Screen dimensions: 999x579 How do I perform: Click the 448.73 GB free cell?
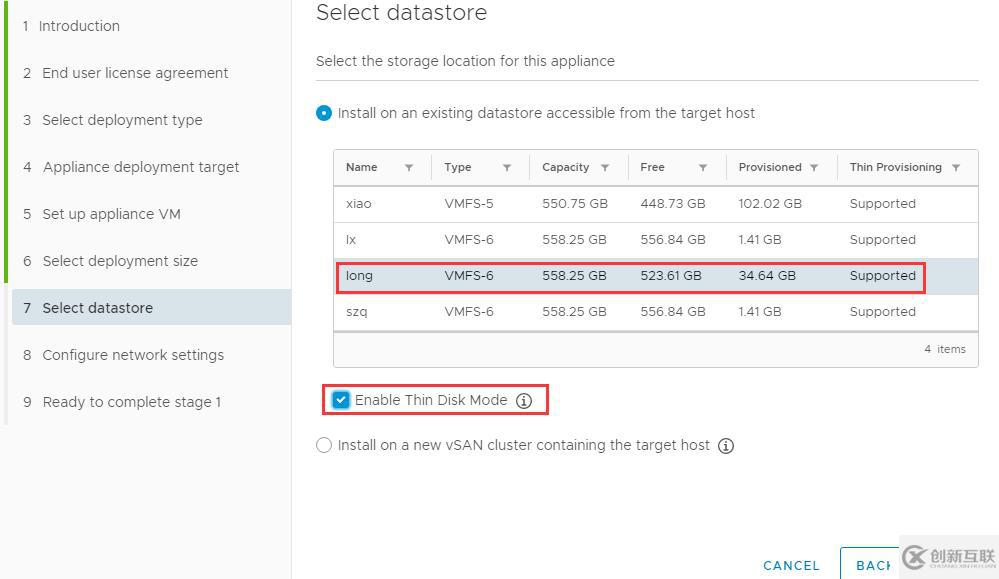[x=672, y=204]
